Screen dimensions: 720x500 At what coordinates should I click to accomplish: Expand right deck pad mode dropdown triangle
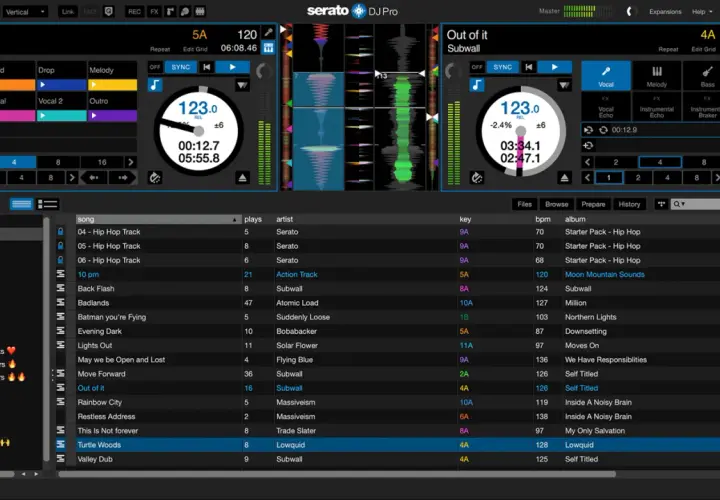[x=564, y=85]
